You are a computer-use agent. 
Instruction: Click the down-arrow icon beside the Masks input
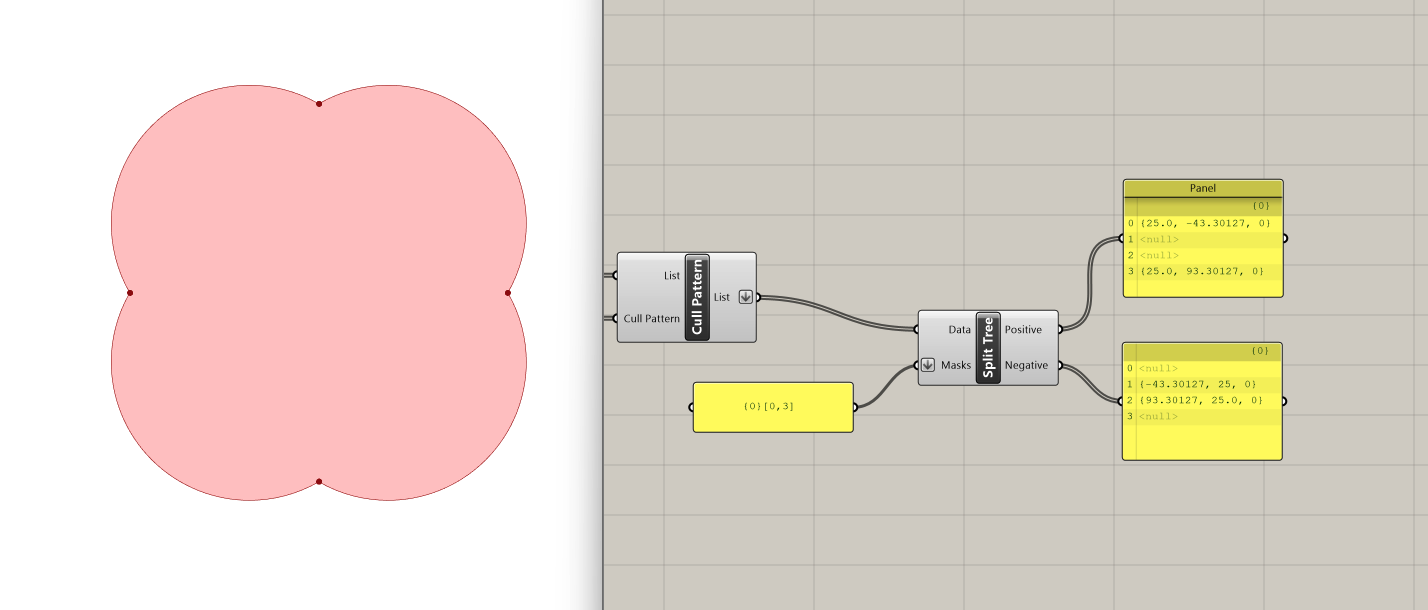(x=928, y=365)
